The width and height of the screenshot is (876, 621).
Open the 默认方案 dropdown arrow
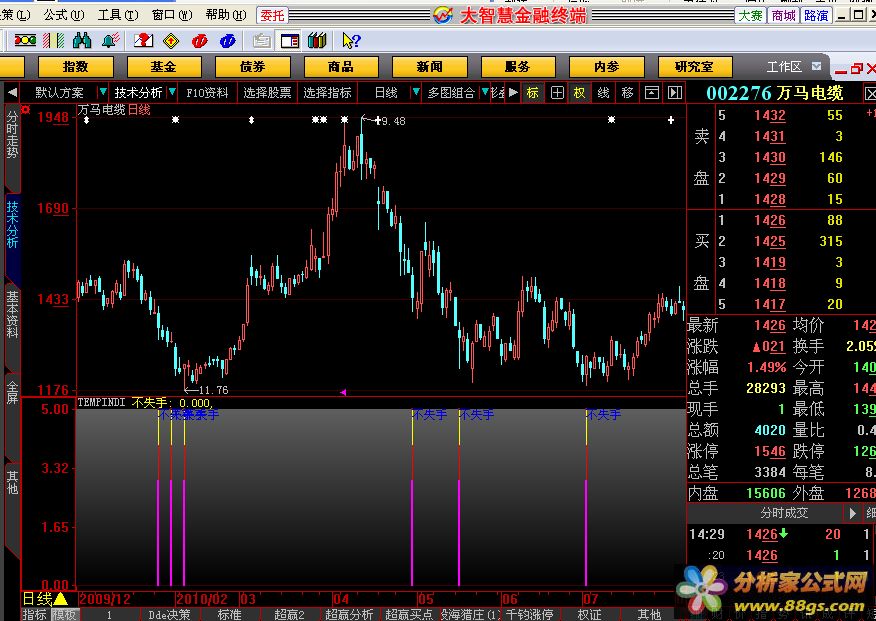pos(102,92)
